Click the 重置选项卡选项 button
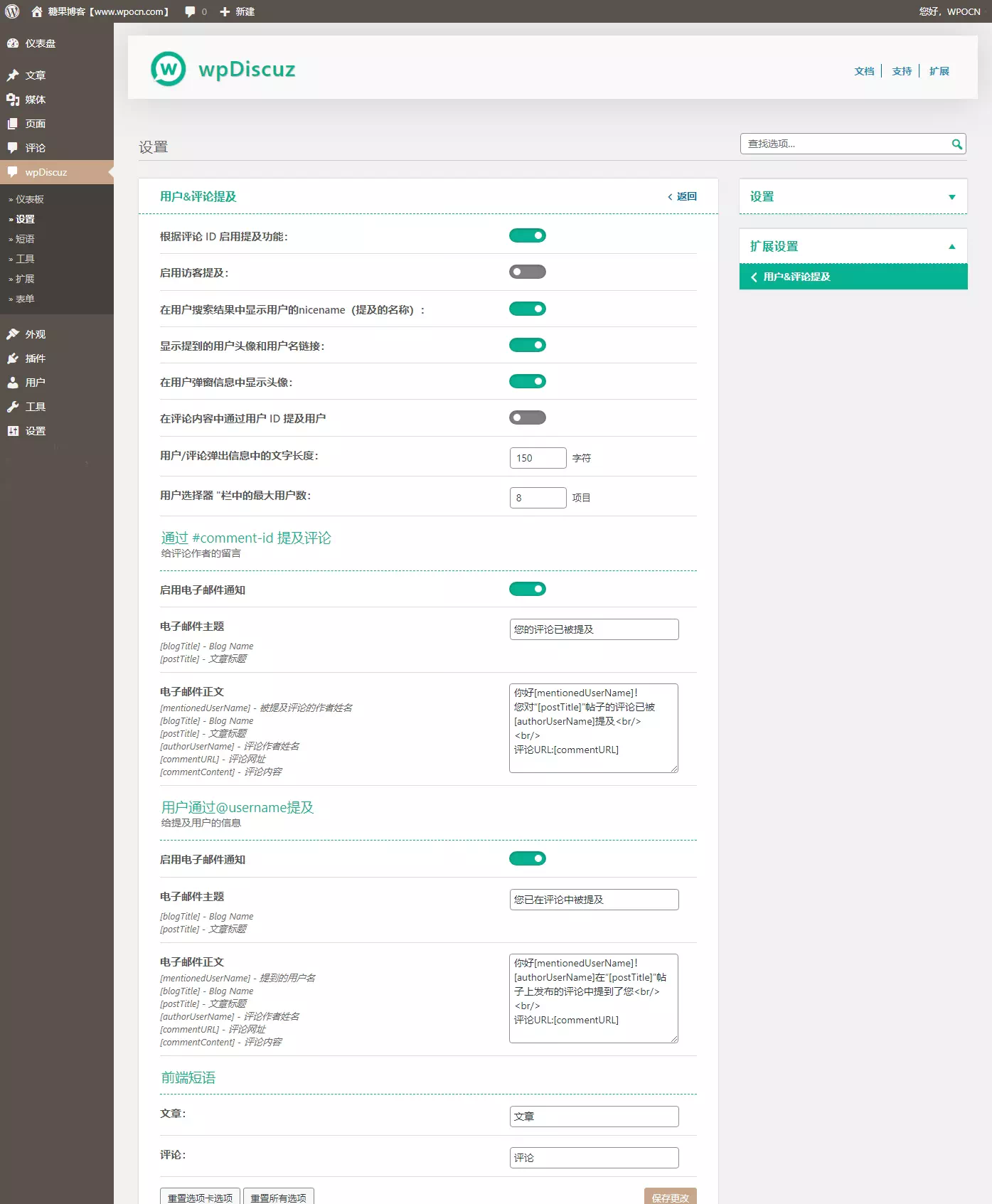The height and width of the screenshot is (1204, 992). pos(201,1198)
